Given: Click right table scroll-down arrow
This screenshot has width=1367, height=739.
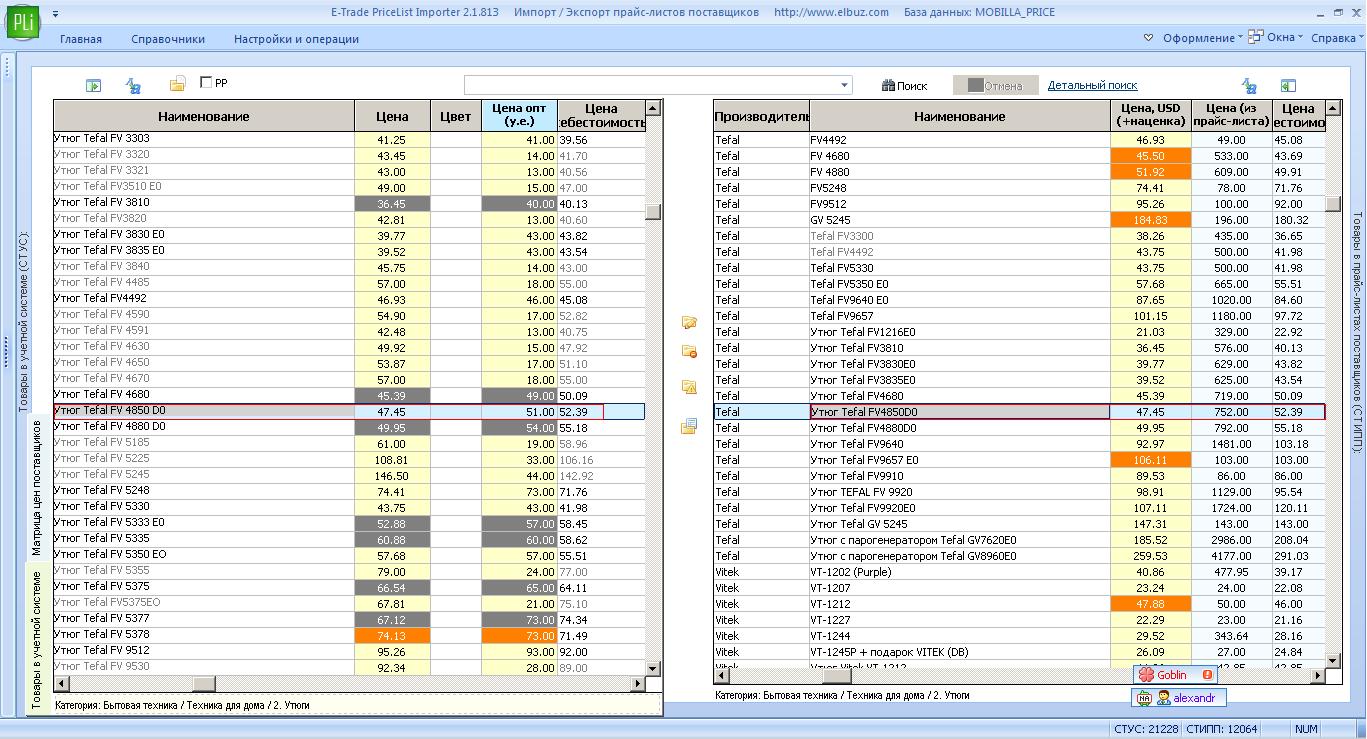Looking at the screenshot, I should (x=1333, y=660).
